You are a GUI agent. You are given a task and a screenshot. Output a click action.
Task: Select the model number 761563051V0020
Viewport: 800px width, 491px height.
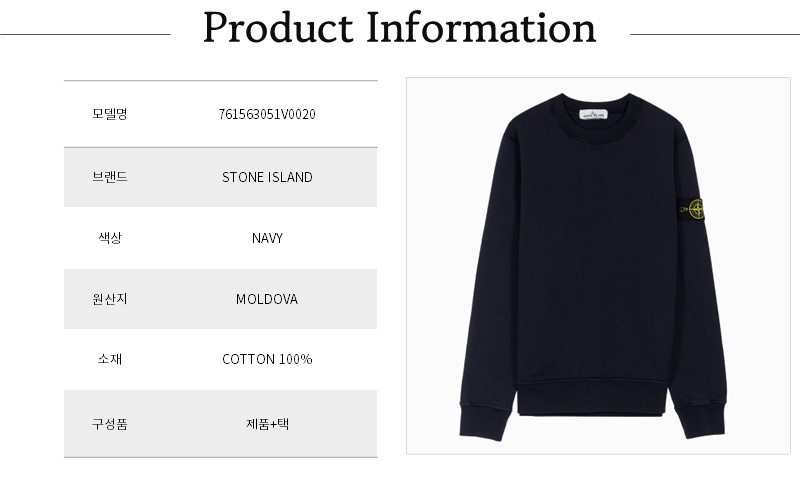click(267, 114)
